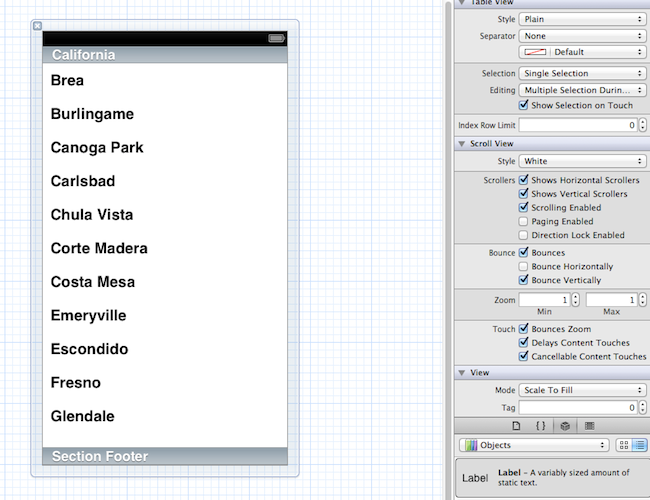This screenshot has width=650, height=500.
Task: Disable Scrolling Enabled checkbox
Action: pos(524,207)
